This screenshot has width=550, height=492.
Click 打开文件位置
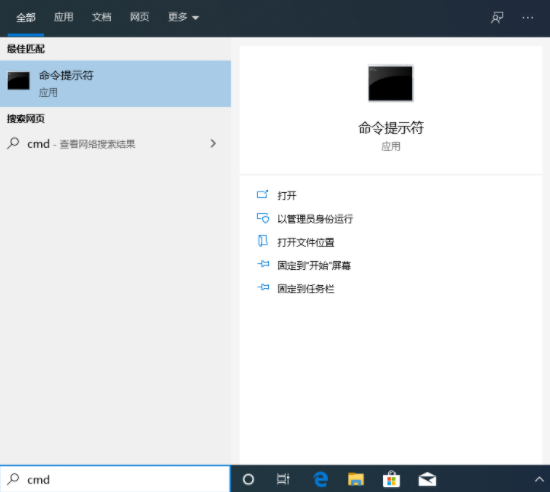click(306, 242)
